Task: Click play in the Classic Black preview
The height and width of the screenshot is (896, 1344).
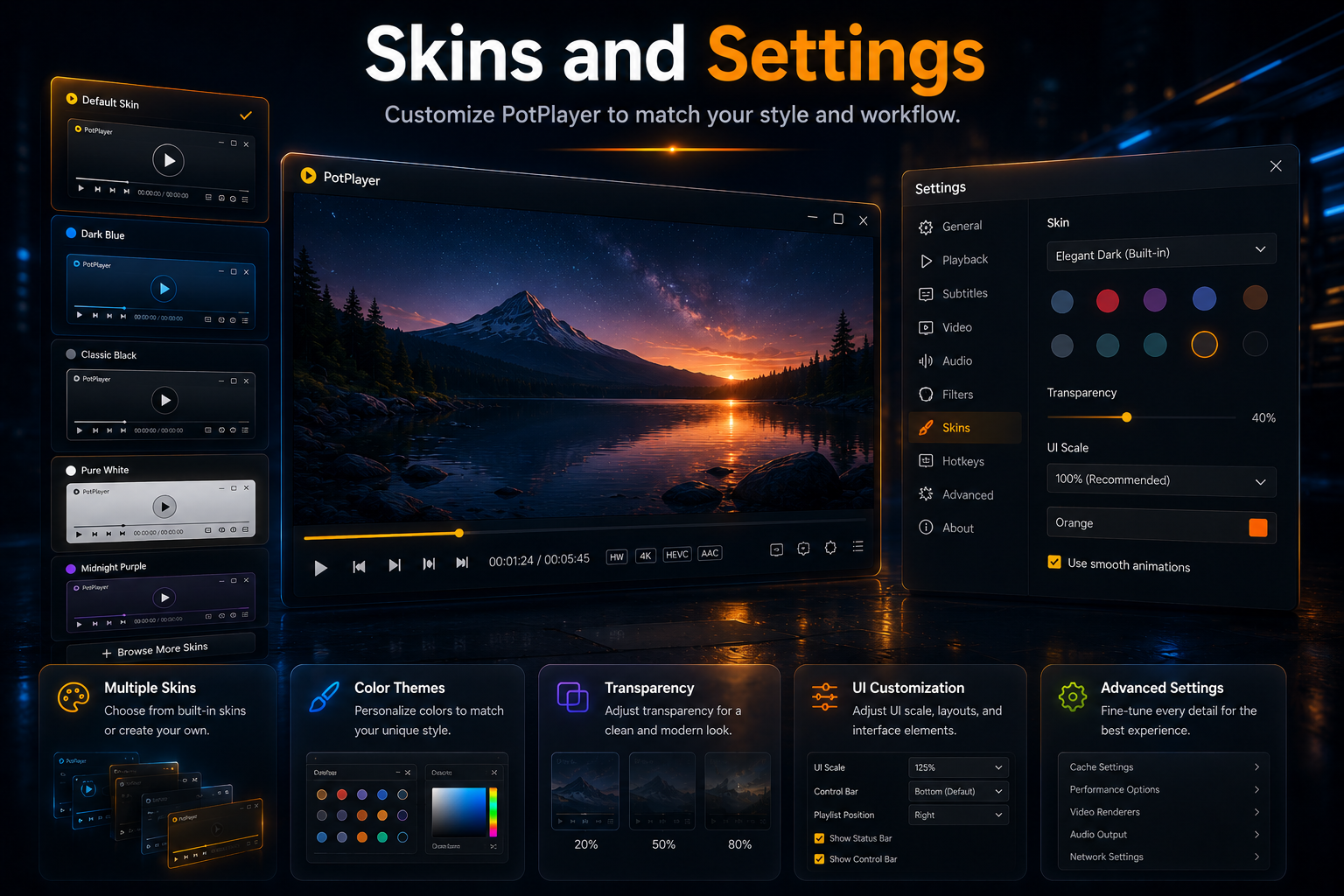Action: 164,400
